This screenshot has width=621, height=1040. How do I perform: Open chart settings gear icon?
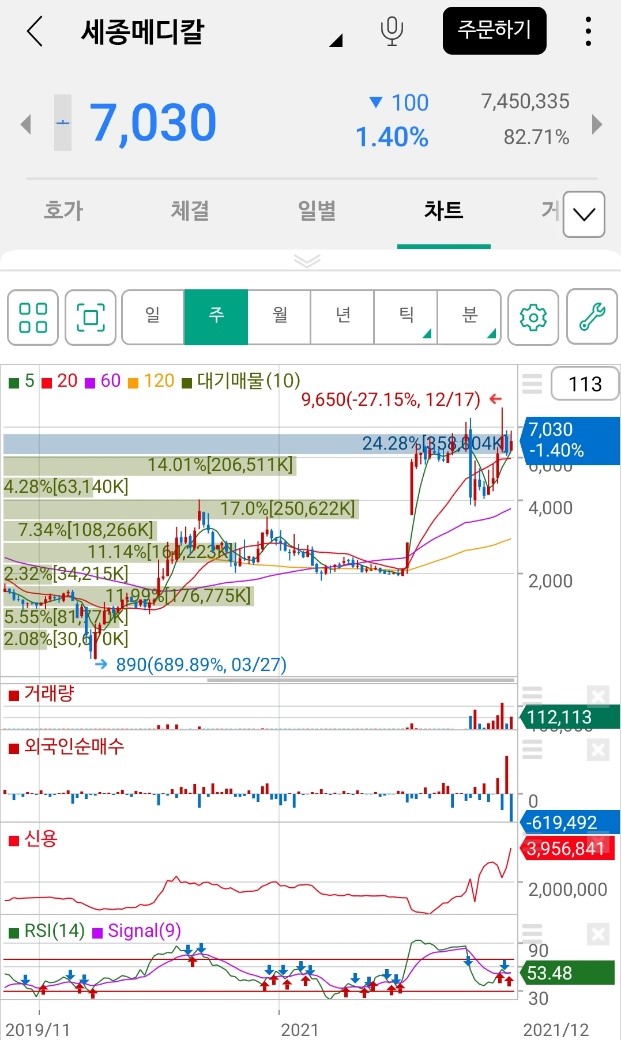pyautogui.click(x=533, y=317)
